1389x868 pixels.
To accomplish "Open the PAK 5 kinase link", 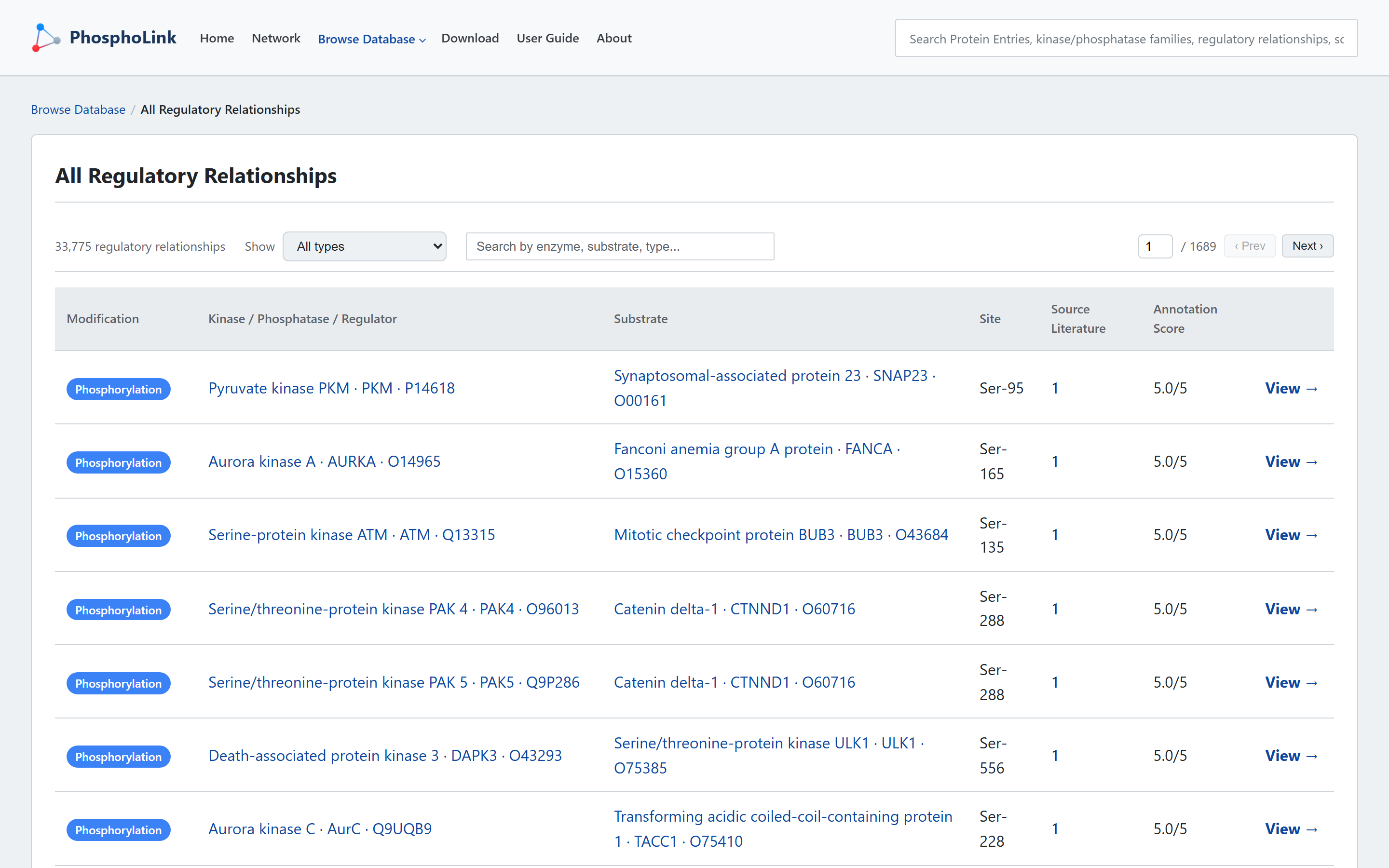I will coord(394,682).
